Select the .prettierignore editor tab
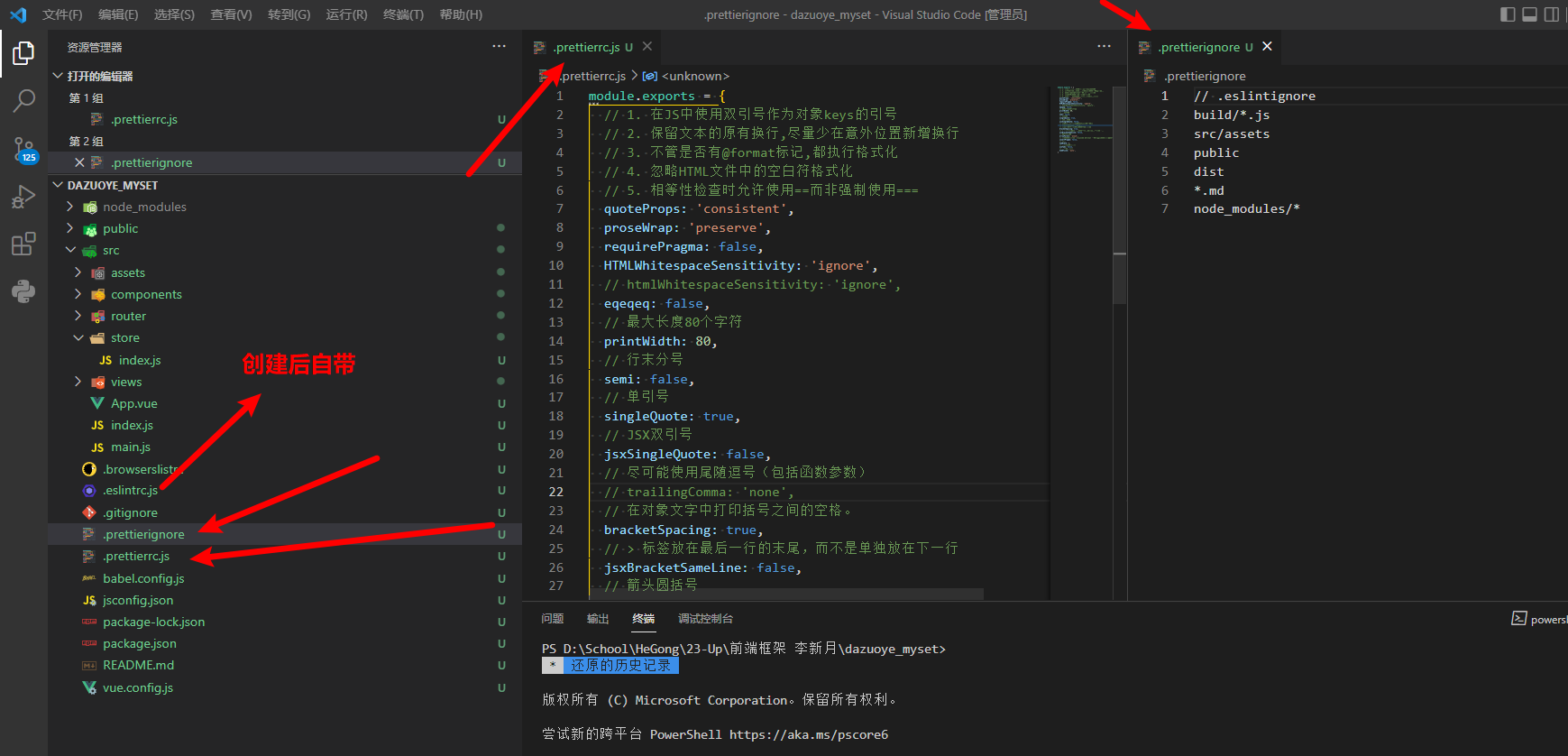The image size is (1568, 756). click(1206, 47)
